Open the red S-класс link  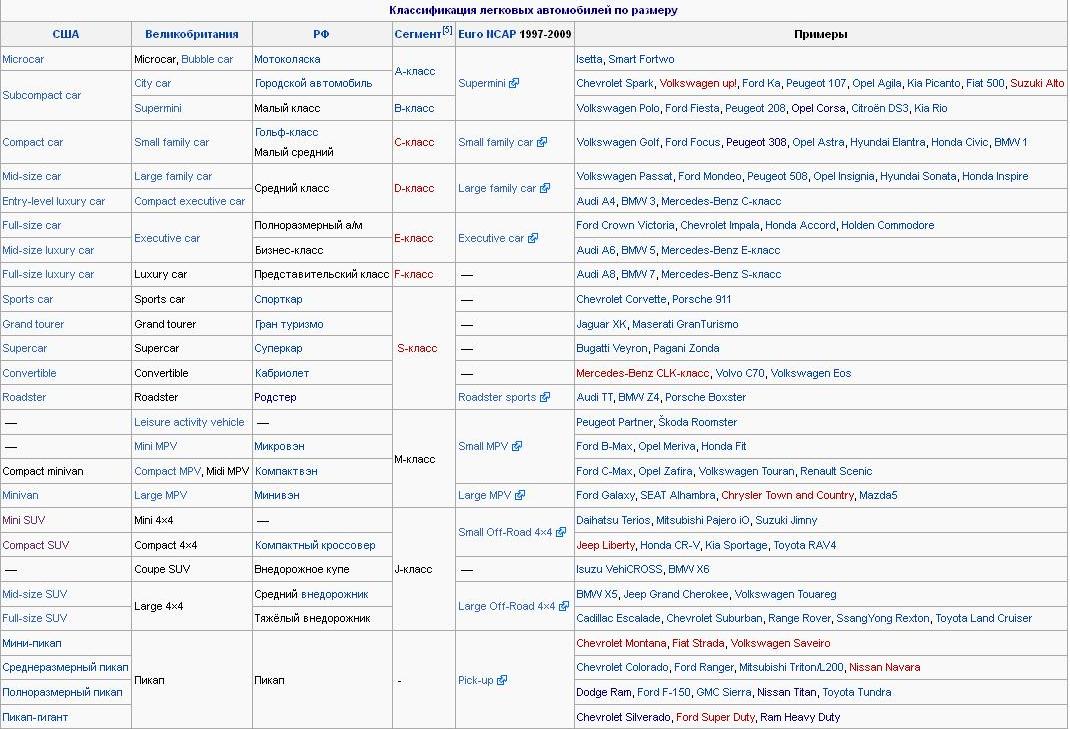(x=418, y=349)
